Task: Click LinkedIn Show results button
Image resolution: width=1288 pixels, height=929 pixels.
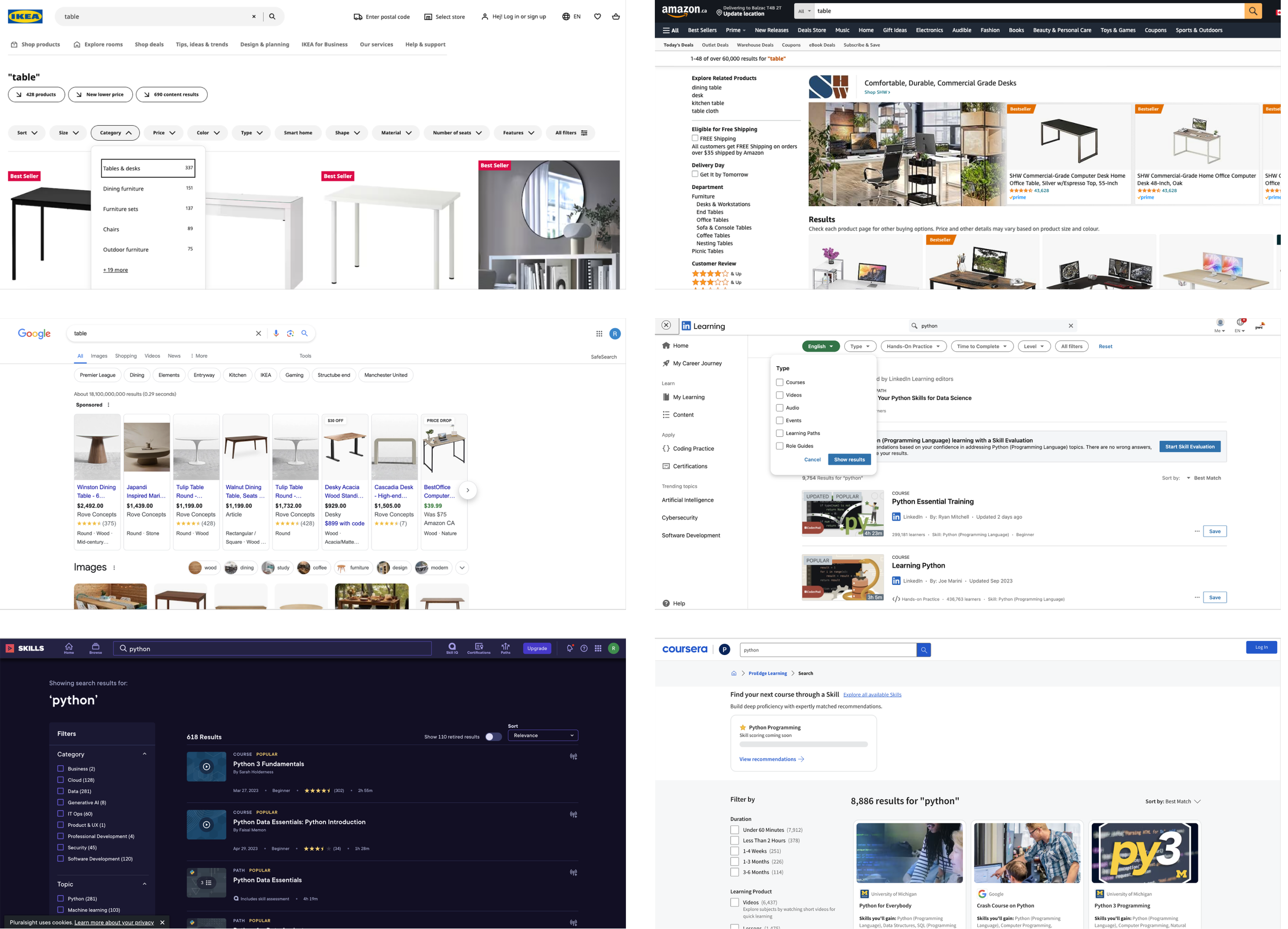Action: [849, 460]
